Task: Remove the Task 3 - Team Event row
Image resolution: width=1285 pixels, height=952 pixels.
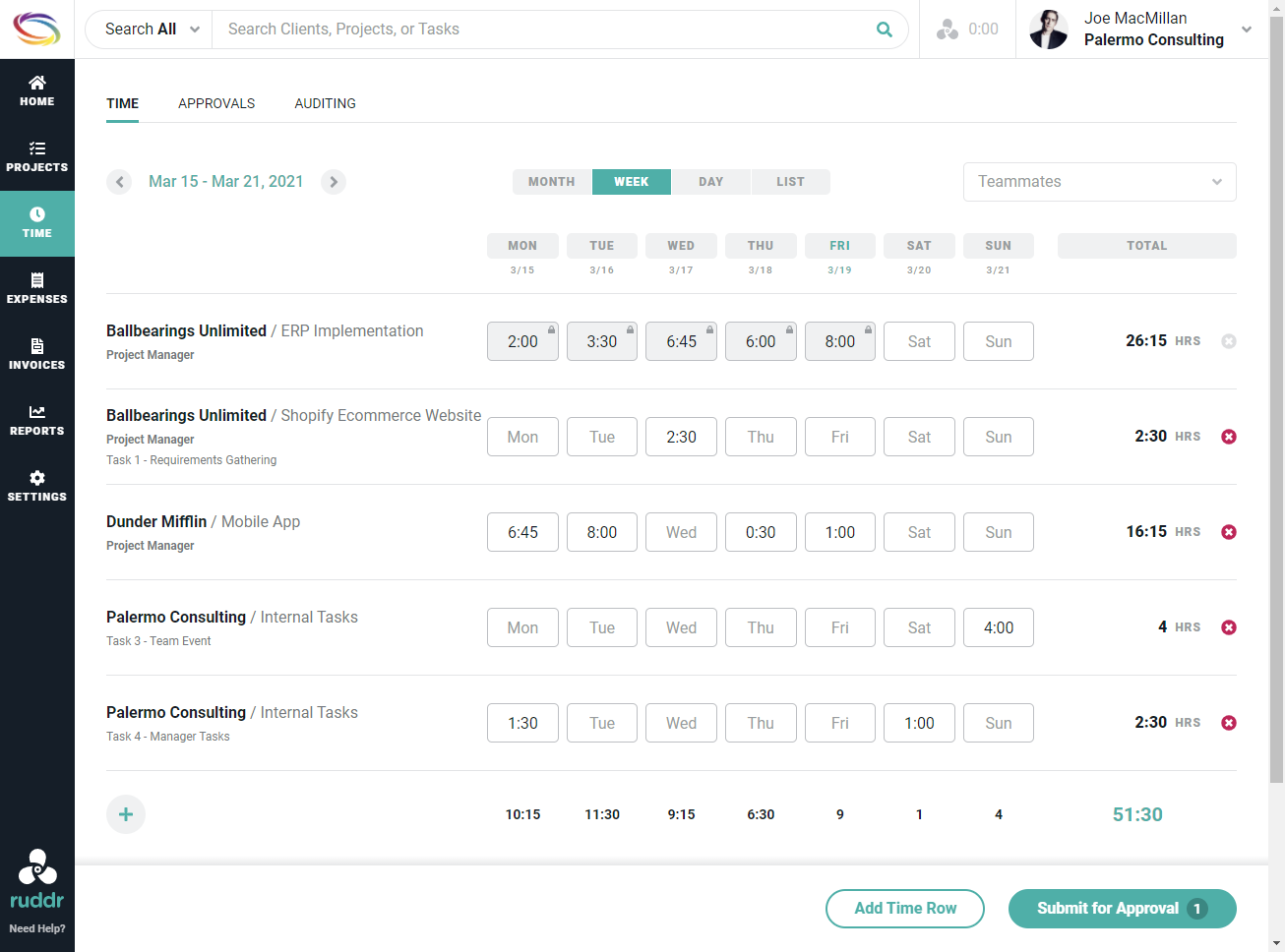Action: click(1229, 627)
